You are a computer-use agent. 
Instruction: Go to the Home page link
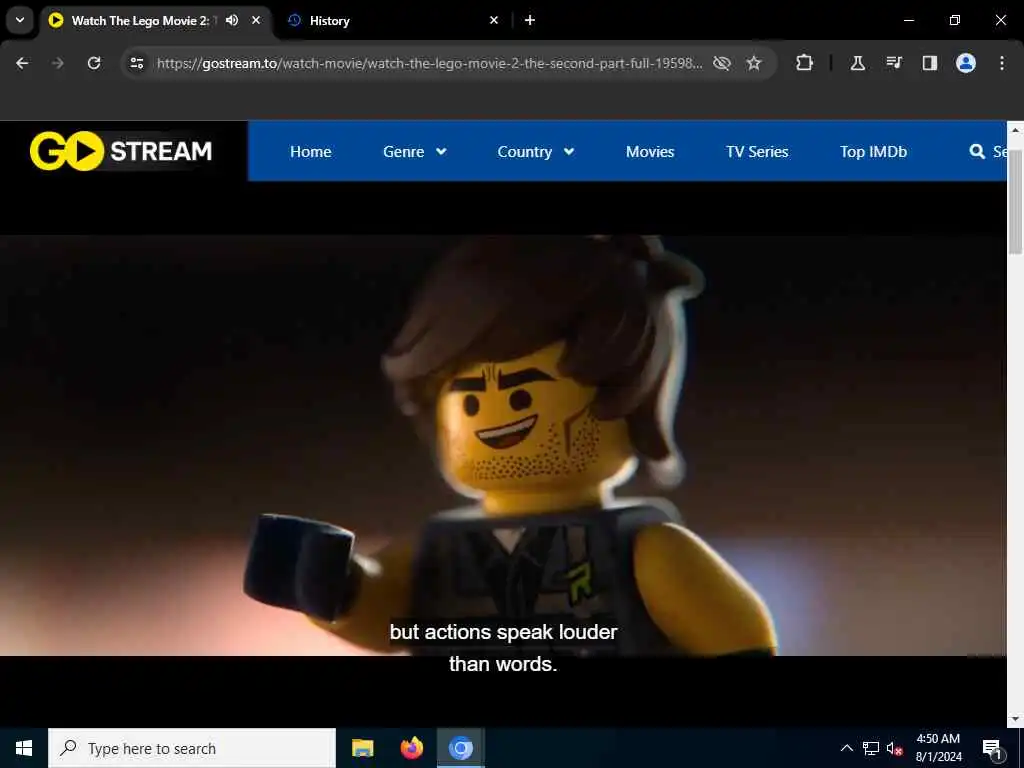[311, 152]
